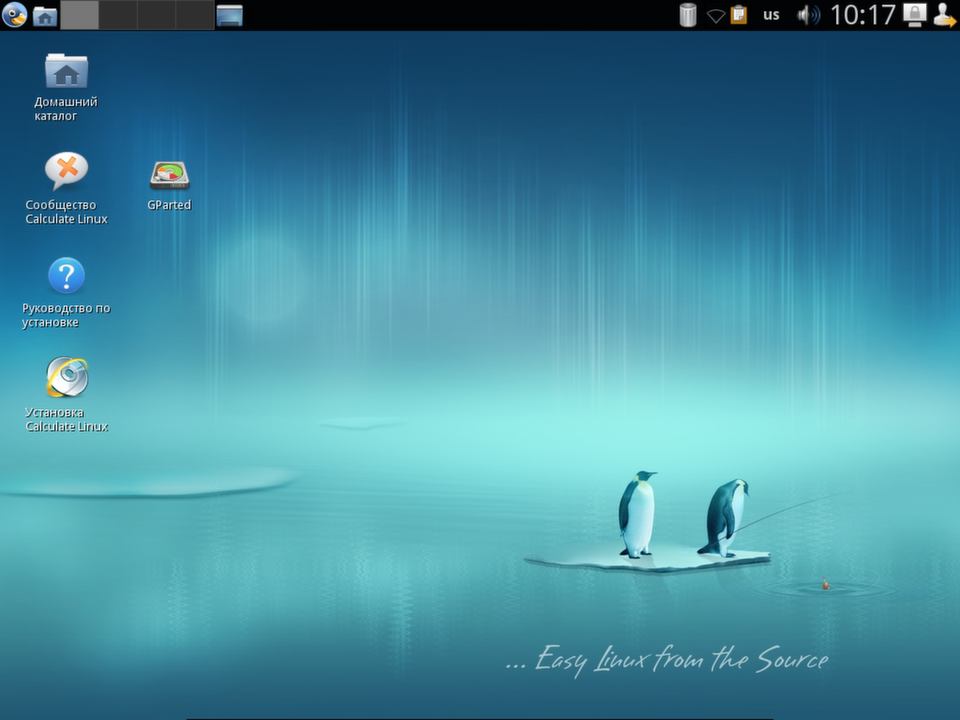Click the 10:17 panel clock
The height and width of the screenshot is (720, 960).
click(863, 15)
